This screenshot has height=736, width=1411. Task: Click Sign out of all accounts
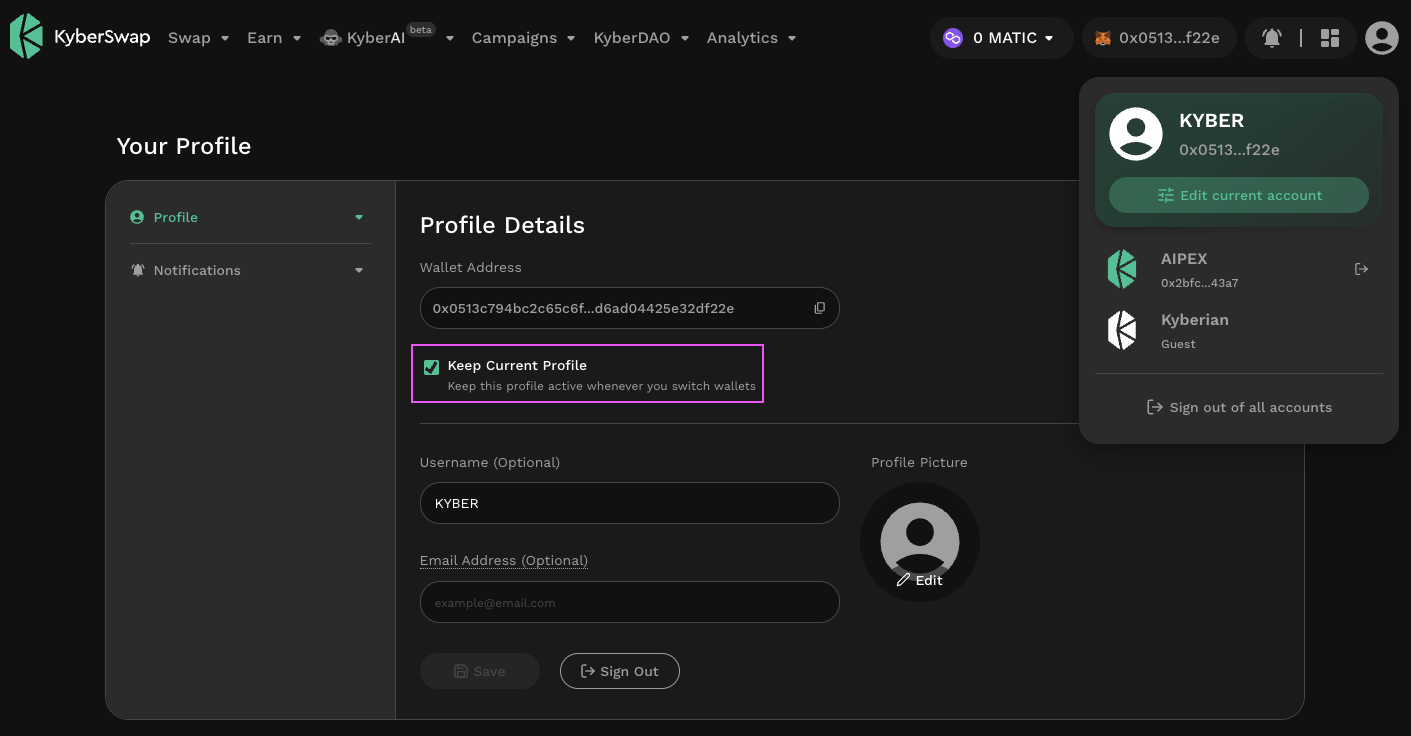click(1238, 407)
